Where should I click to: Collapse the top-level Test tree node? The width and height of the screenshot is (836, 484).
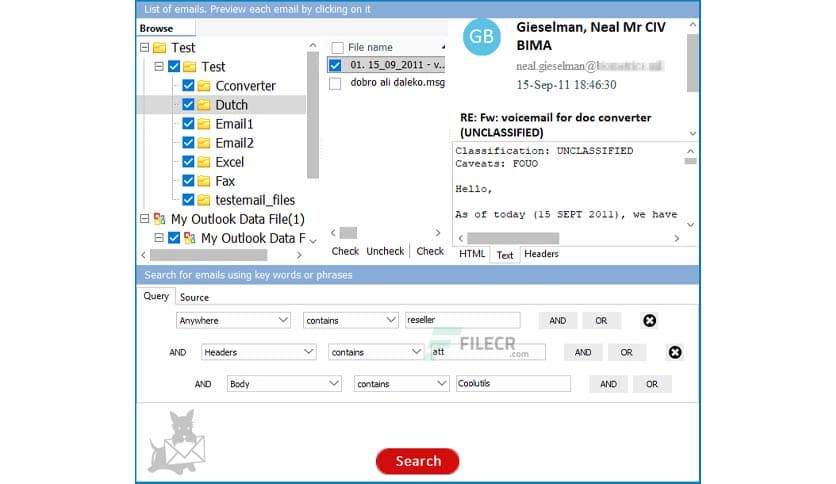(x=144, y=47)
